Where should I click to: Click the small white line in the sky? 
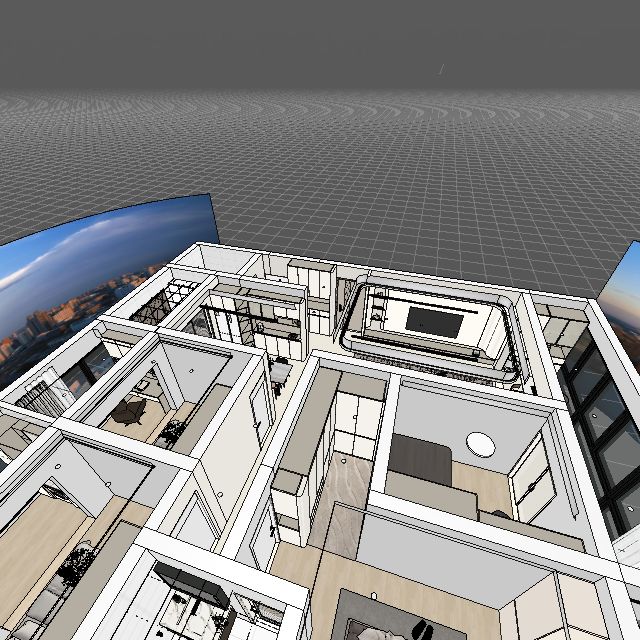click(x=440, y=70)
